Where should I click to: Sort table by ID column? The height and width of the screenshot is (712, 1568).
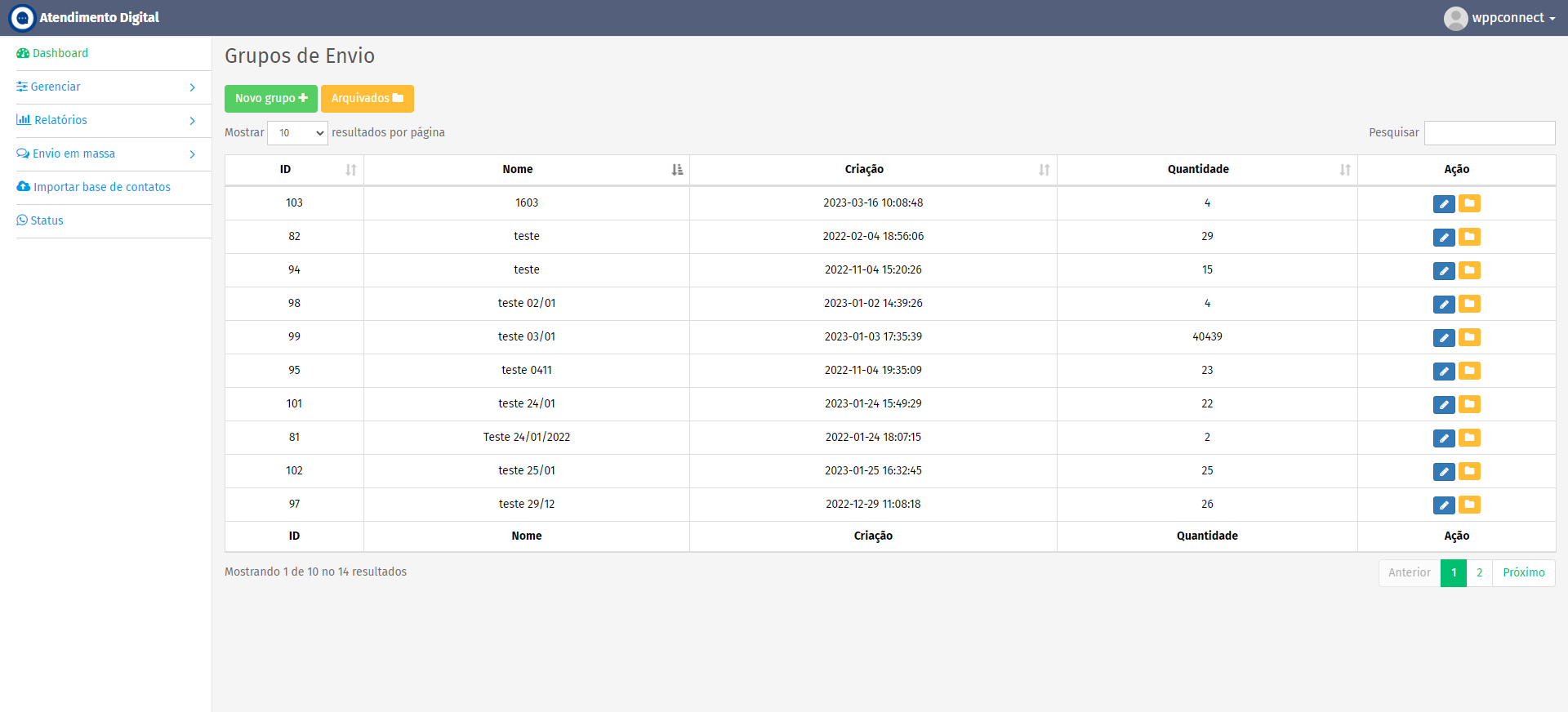point(294,170)
